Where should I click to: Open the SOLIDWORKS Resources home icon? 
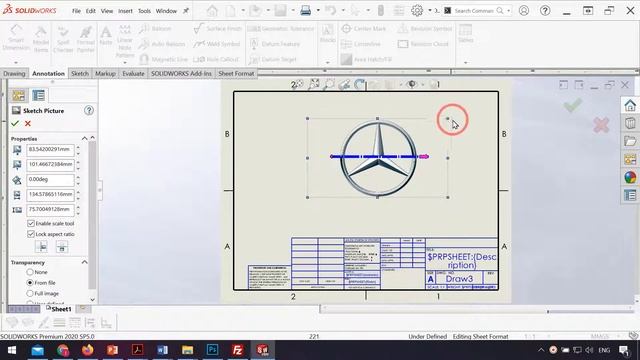tap(630, 105)
